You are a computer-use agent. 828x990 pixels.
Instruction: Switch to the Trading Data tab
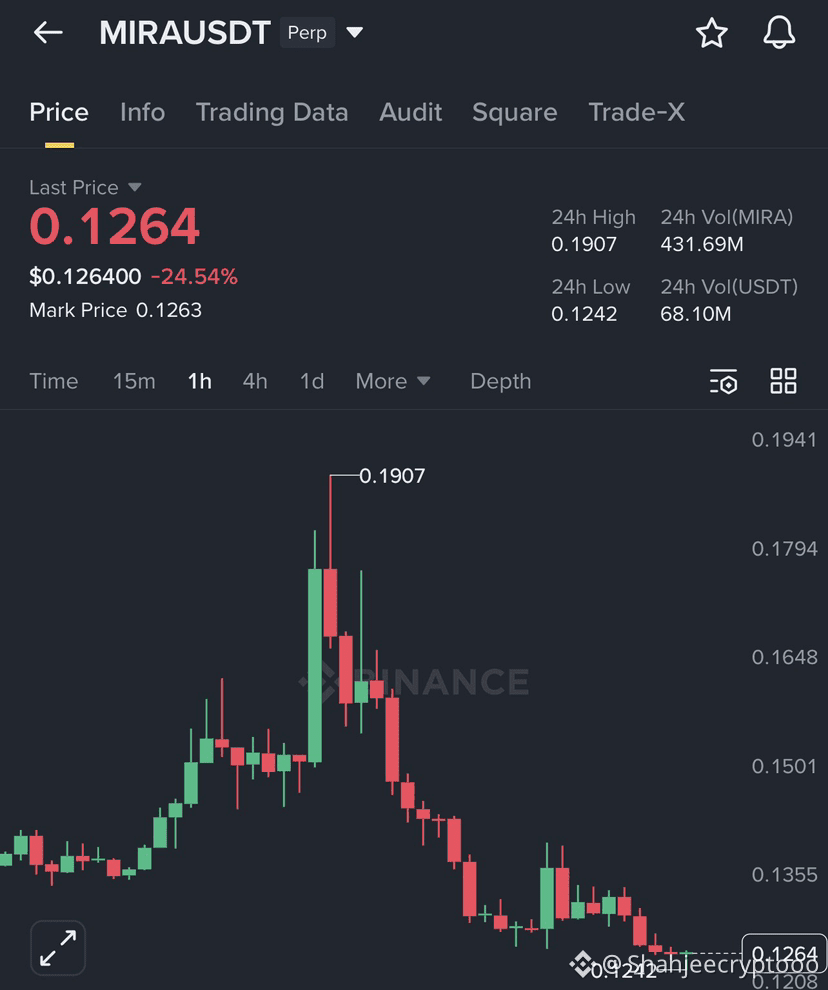tap(271, 112)
